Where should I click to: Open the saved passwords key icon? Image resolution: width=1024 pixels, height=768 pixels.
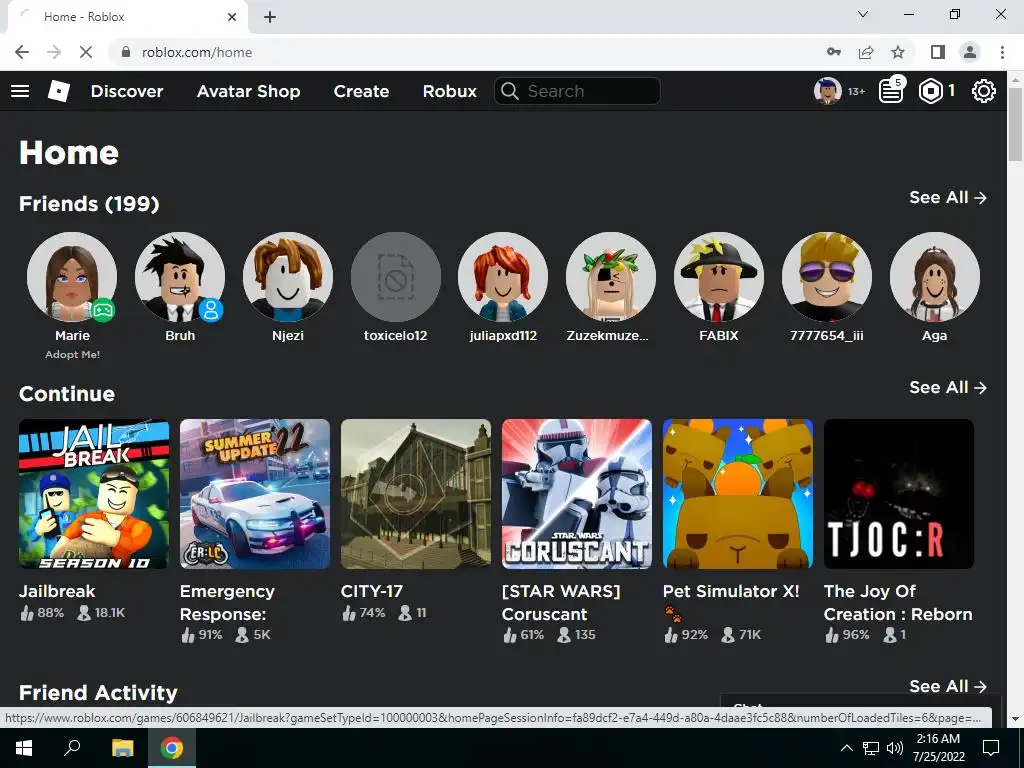tap(834, 52)
